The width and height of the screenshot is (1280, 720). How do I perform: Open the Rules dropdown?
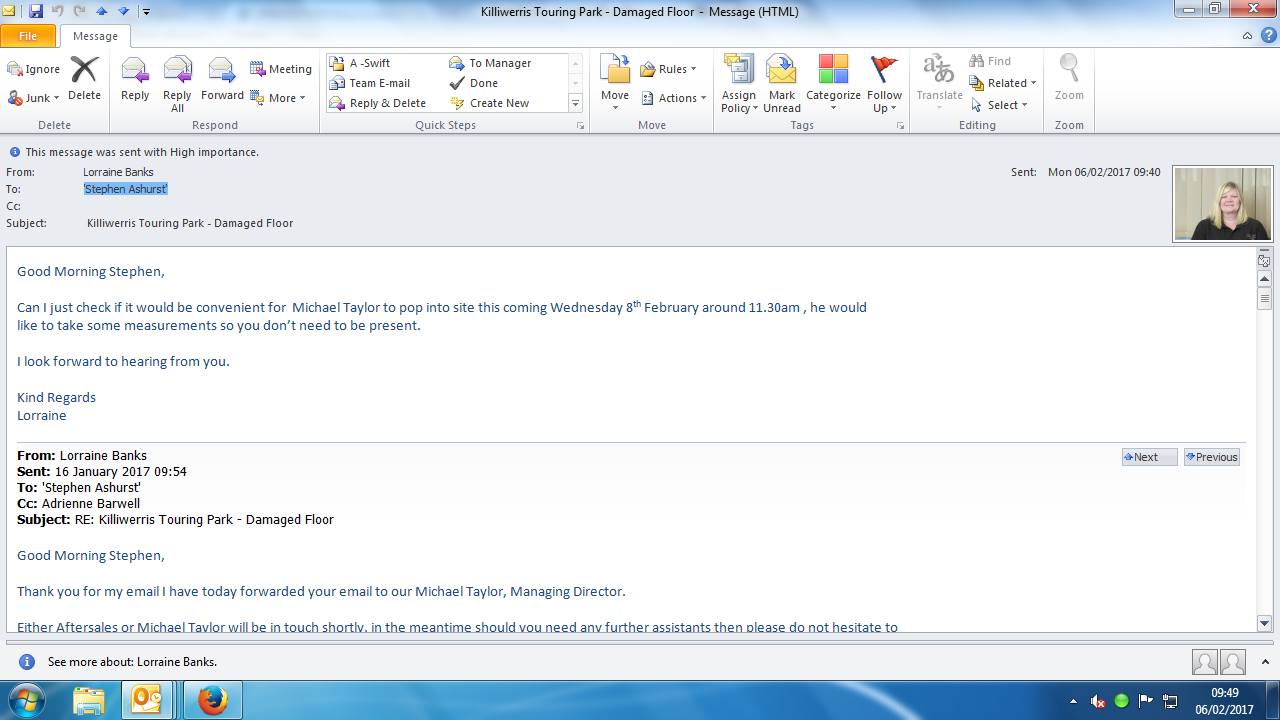[x=668, y=69]
